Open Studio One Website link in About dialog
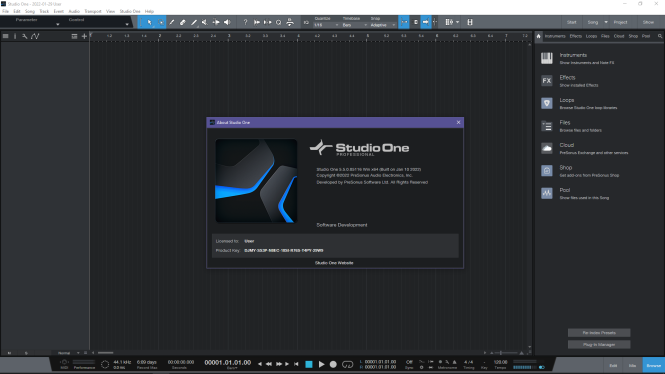This screenshot has height=374, width=665. 334,263
